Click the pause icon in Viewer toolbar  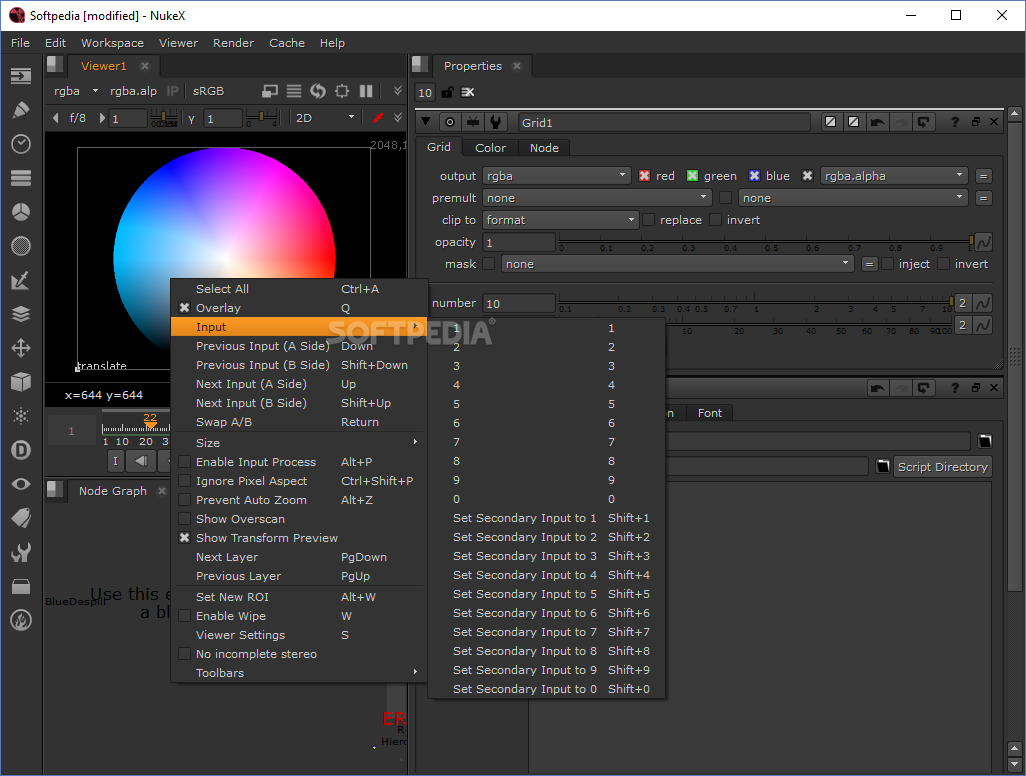pyautogui.click(x=366, y=91)
